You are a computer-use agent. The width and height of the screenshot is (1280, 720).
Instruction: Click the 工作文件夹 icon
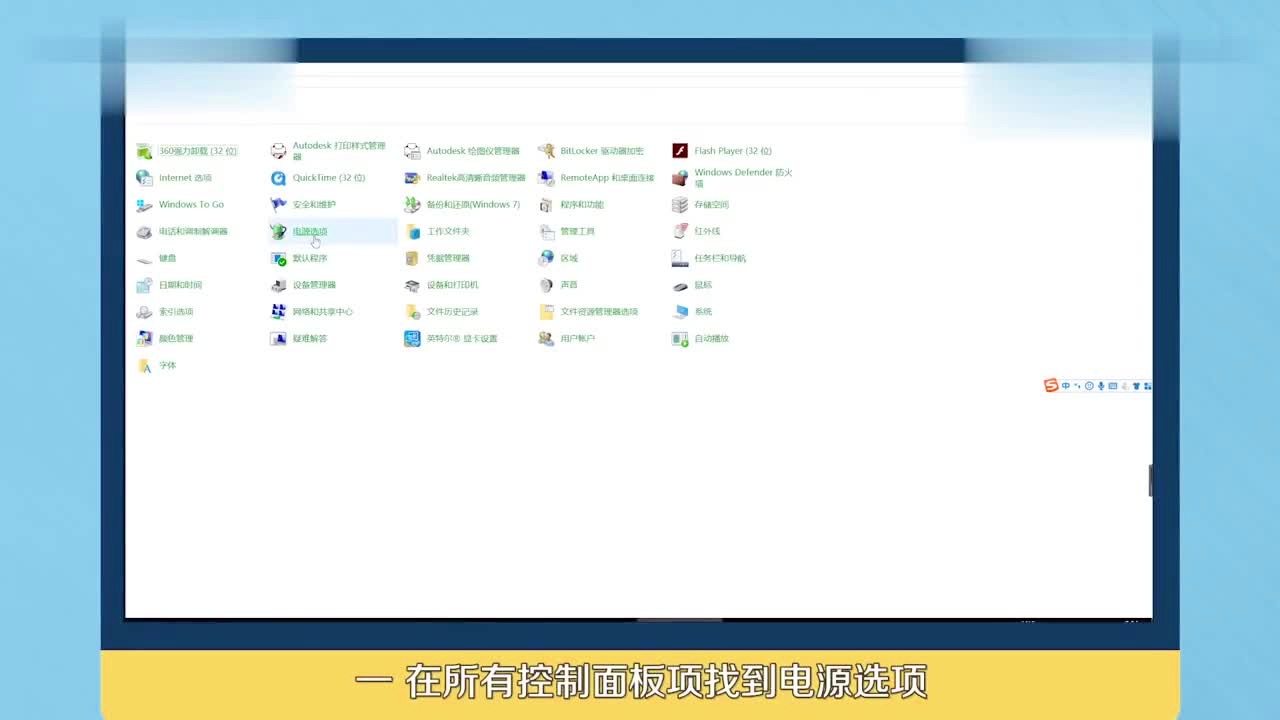coord(412,232)
